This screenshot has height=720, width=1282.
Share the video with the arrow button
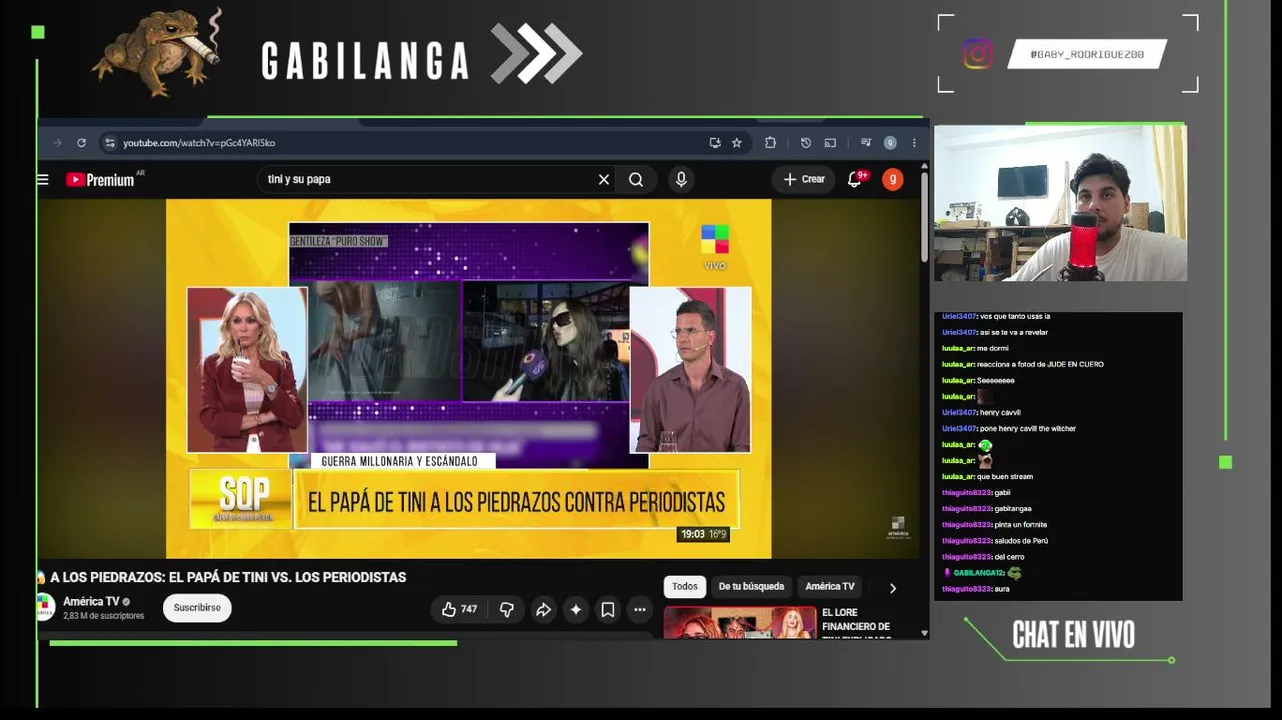click(543, 609)
